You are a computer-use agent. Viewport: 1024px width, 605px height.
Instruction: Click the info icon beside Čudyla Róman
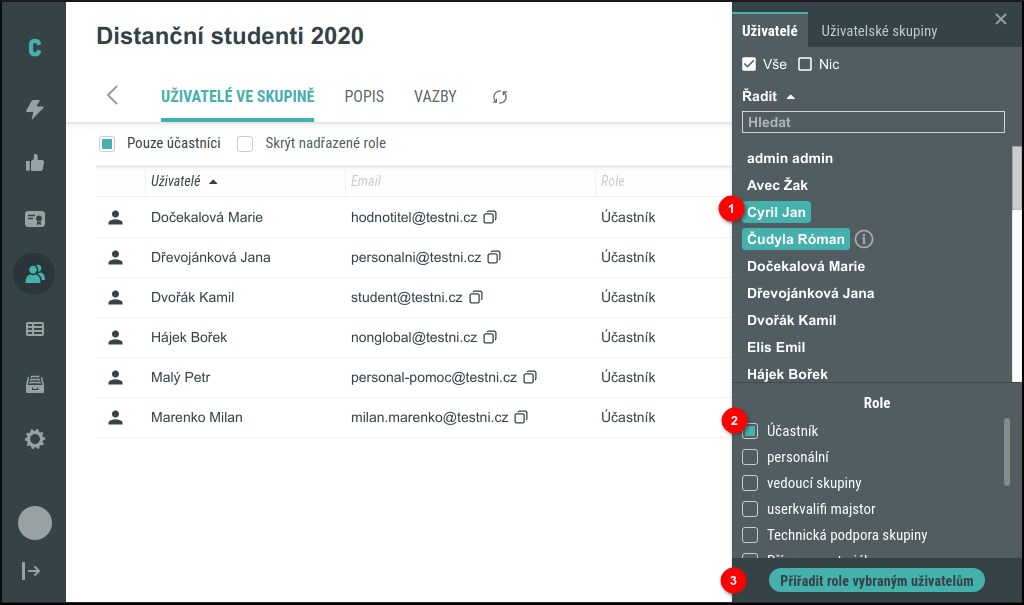pyautogui.click(x=864, y=239)
